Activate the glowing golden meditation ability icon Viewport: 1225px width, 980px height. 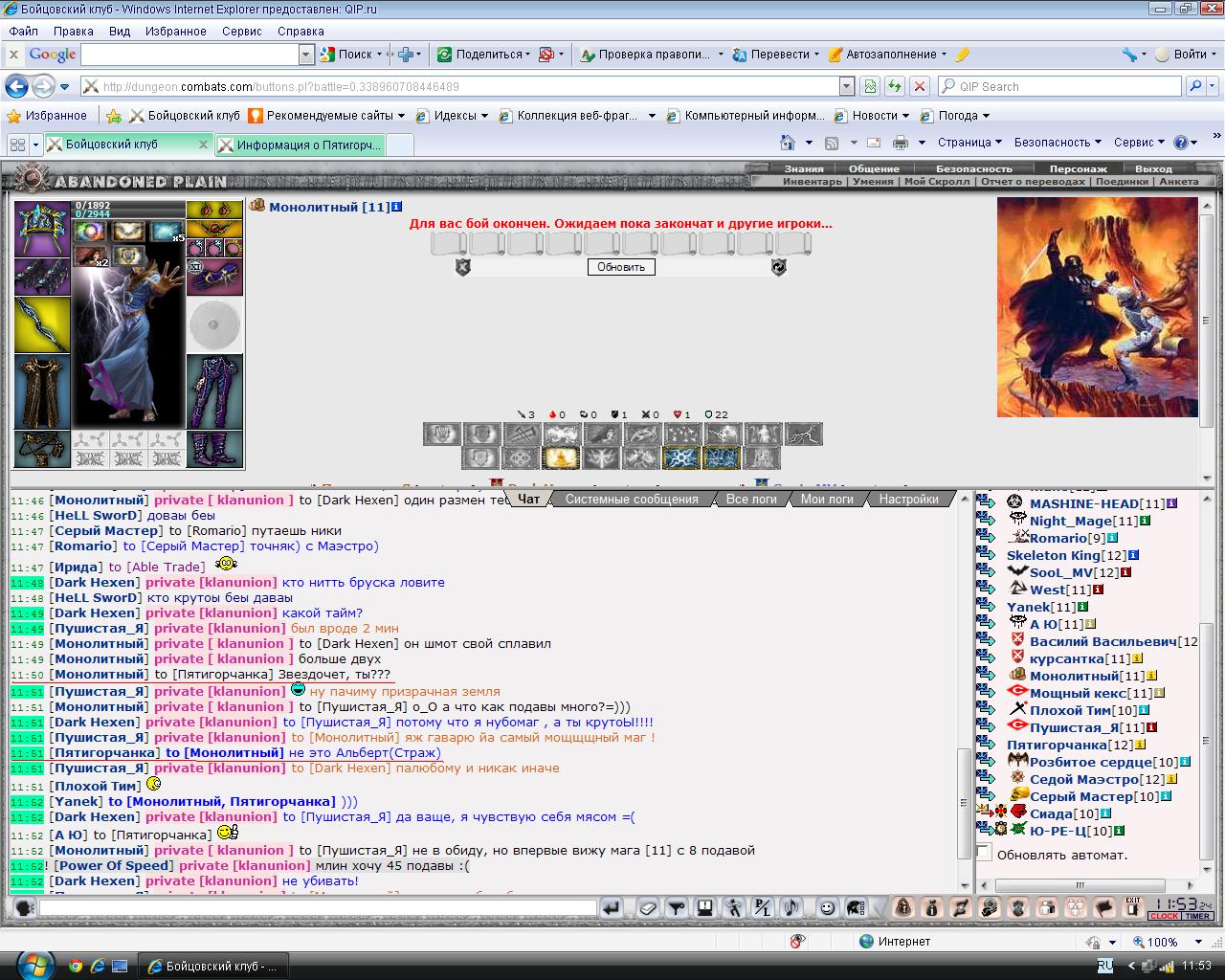point(561,458)
